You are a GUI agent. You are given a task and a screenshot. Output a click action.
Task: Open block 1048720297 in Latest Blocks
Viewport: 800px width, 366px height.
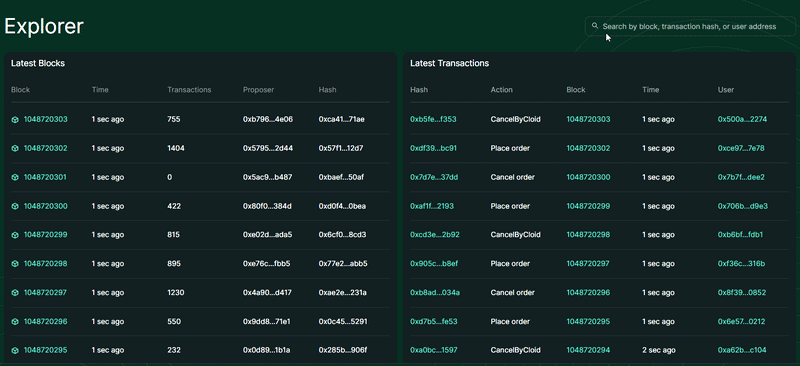[45, 293]
